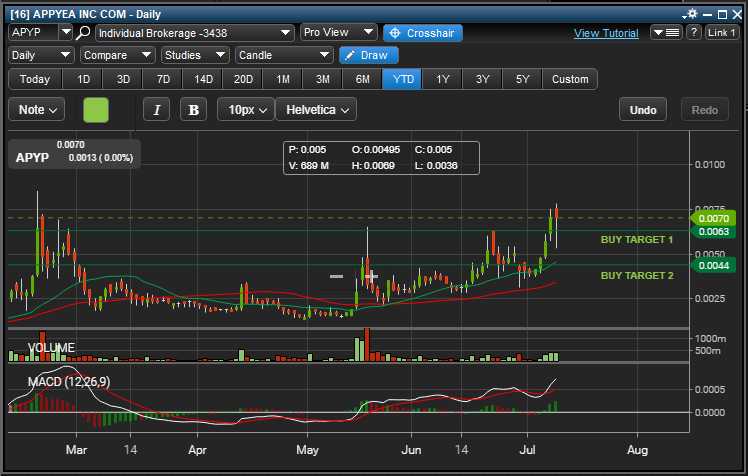Select the 6M time range

pyautogui.click(x=363, y=79)
